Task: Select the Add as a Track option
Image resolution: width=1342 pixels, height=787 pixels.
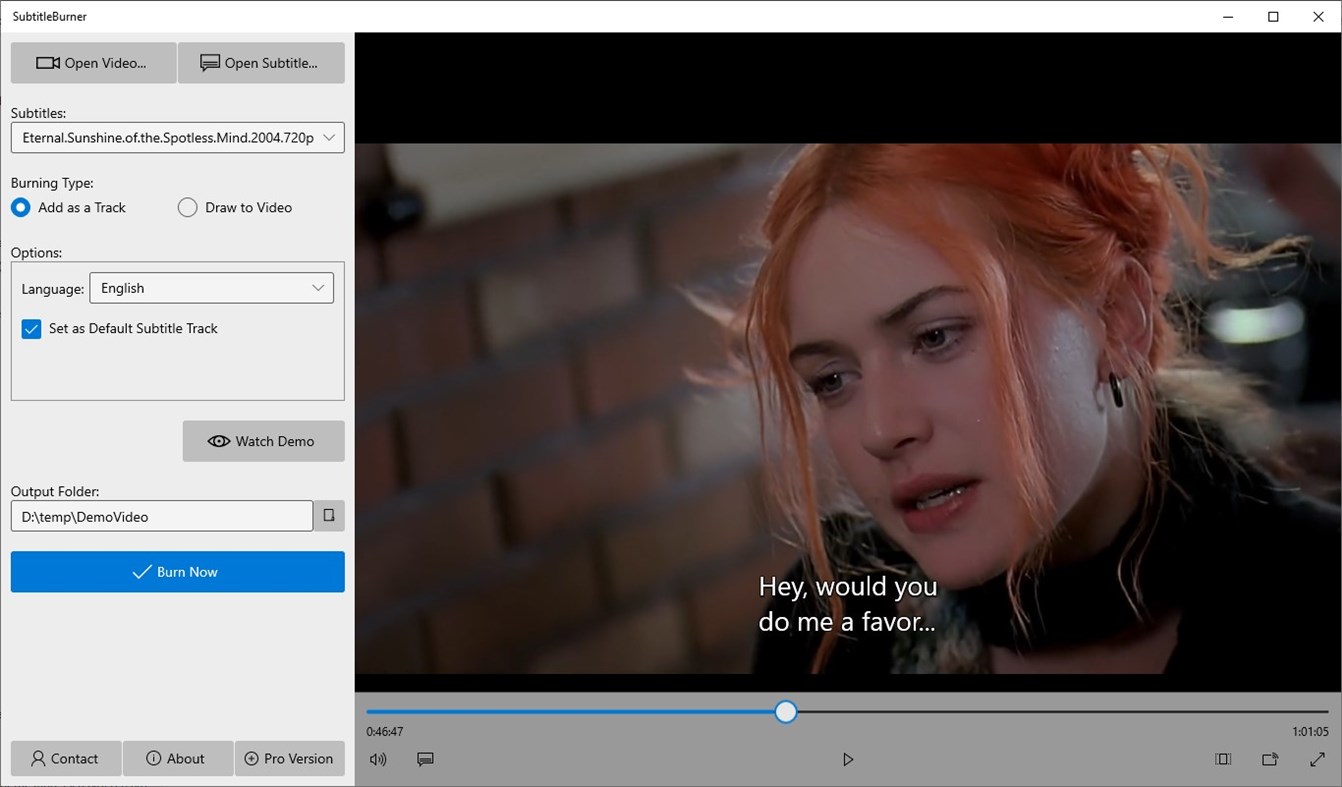Action: pos(20,207)
